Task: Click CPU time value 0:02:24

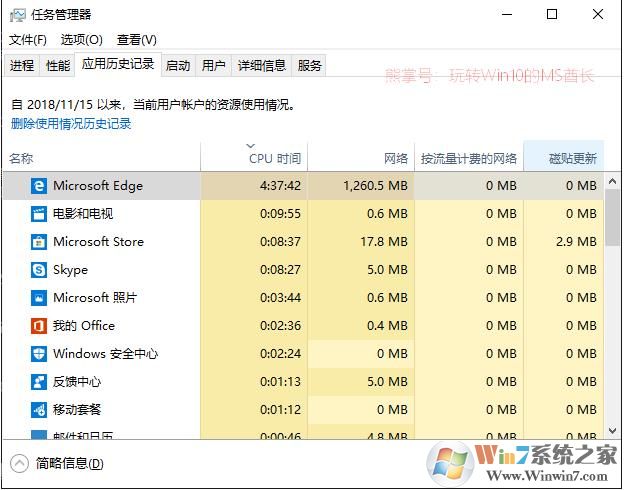Action: pos(280,353)
